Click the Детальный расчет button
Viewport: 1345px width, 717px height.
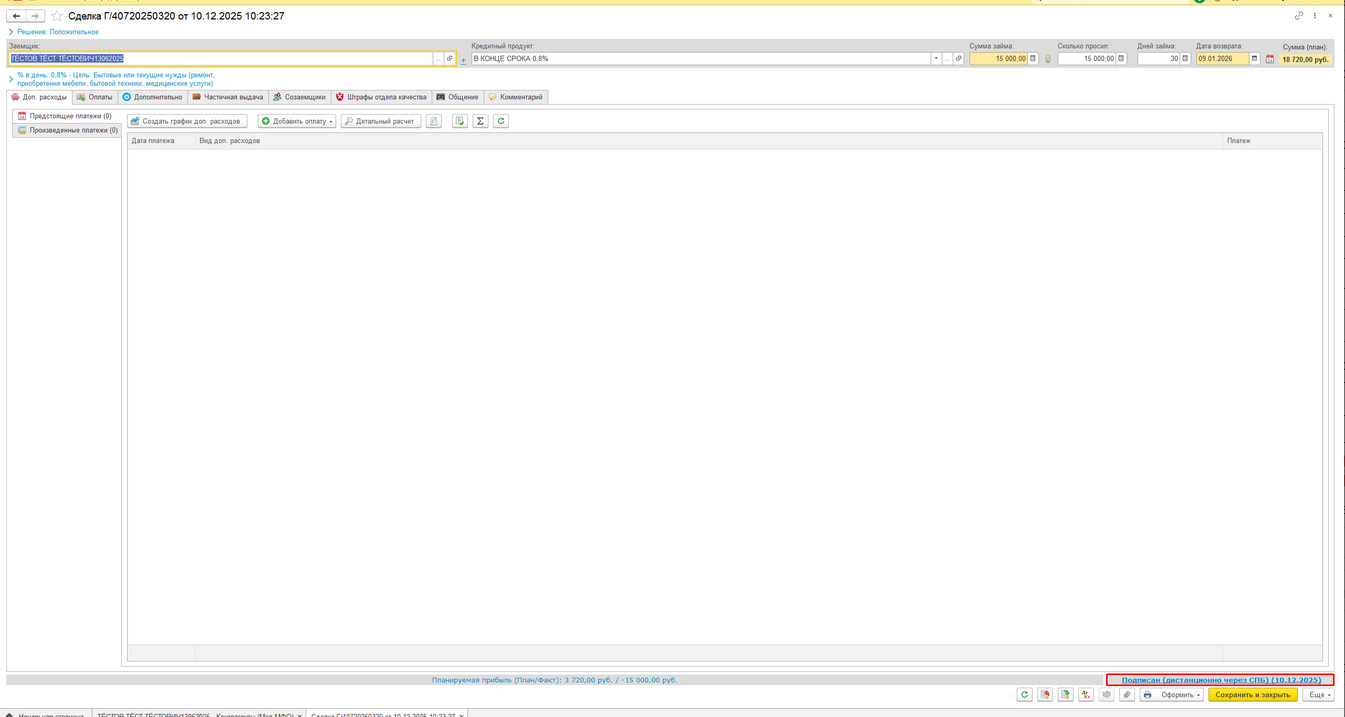[381, 121]
